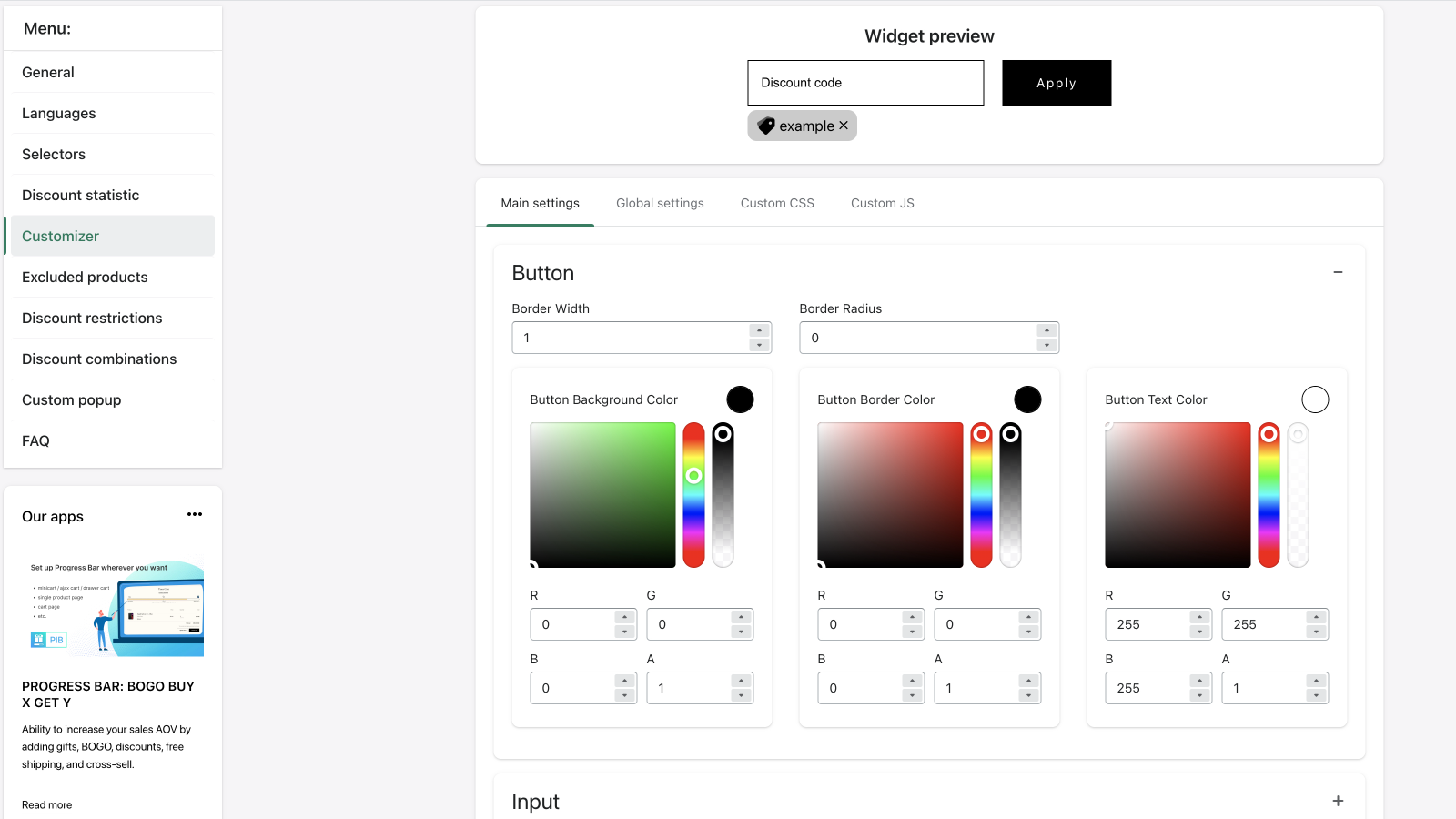Decrease the Border Radius value
Viewport: 1456px width, 819px height.
pyautogui.click(x=1046, y=343)
